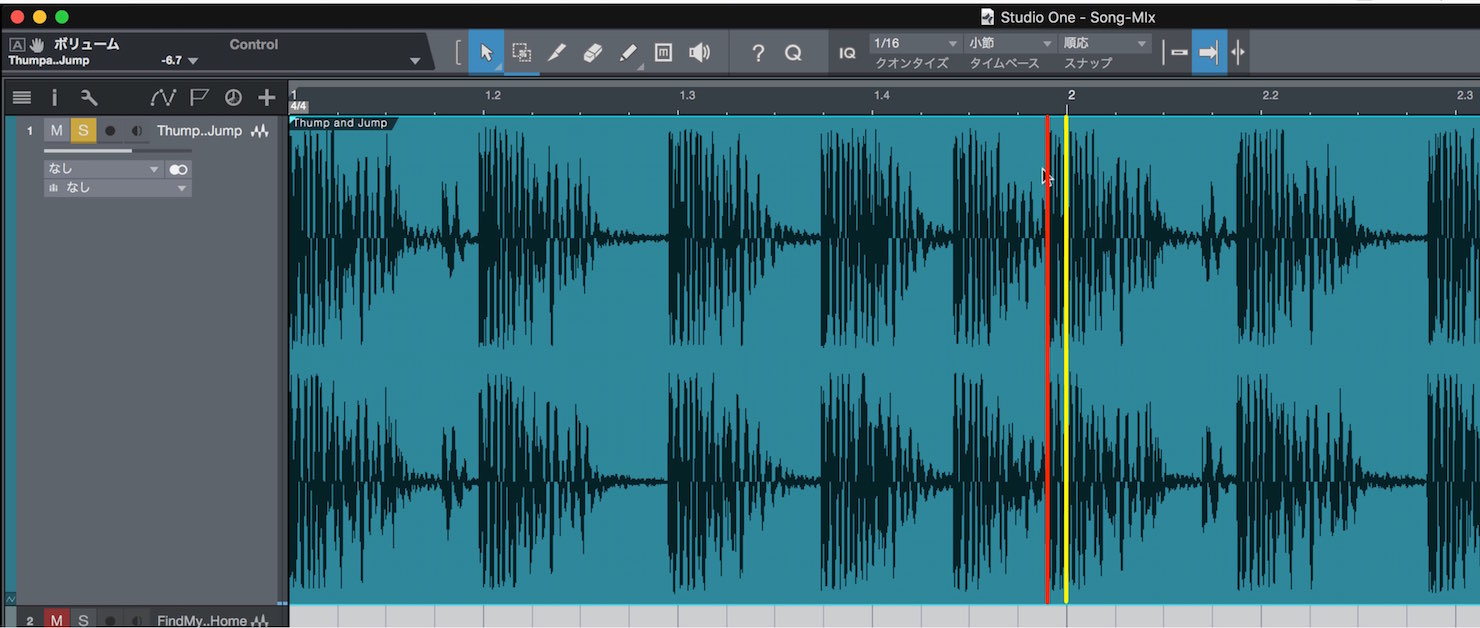
Task: Select the Range tool
Action: click(x=521, y=53)
